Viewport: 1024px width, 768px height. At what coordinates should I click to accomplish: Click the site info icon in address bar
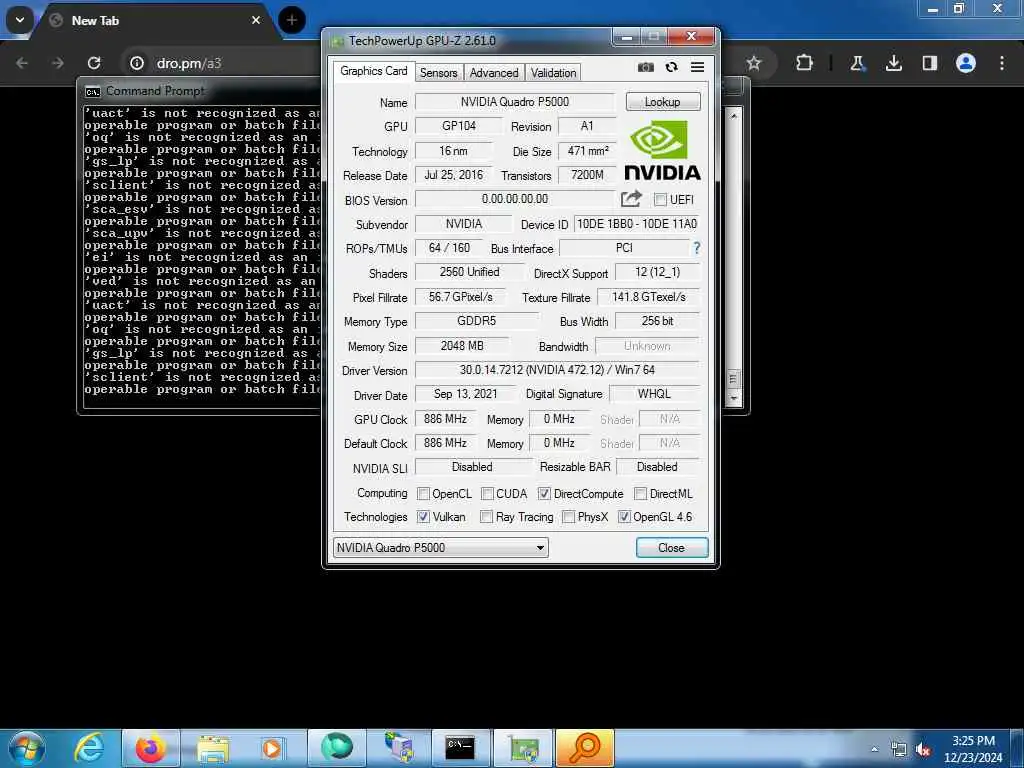(136, 63)
